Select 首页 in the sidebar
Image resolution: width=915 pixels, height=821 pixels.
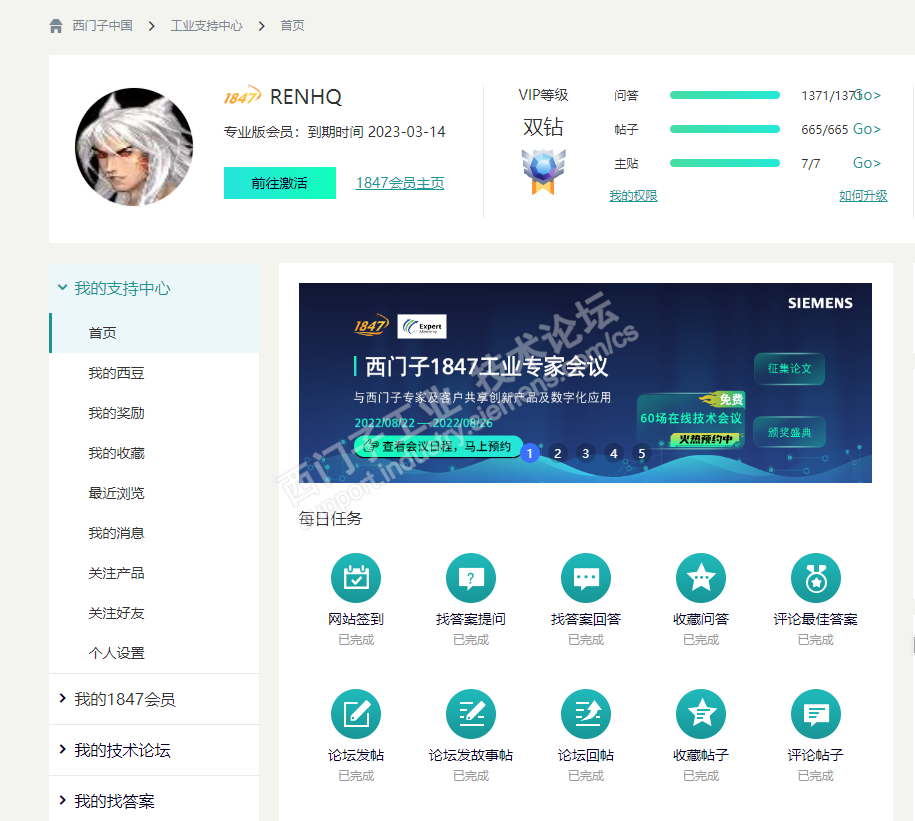(154, 333)
